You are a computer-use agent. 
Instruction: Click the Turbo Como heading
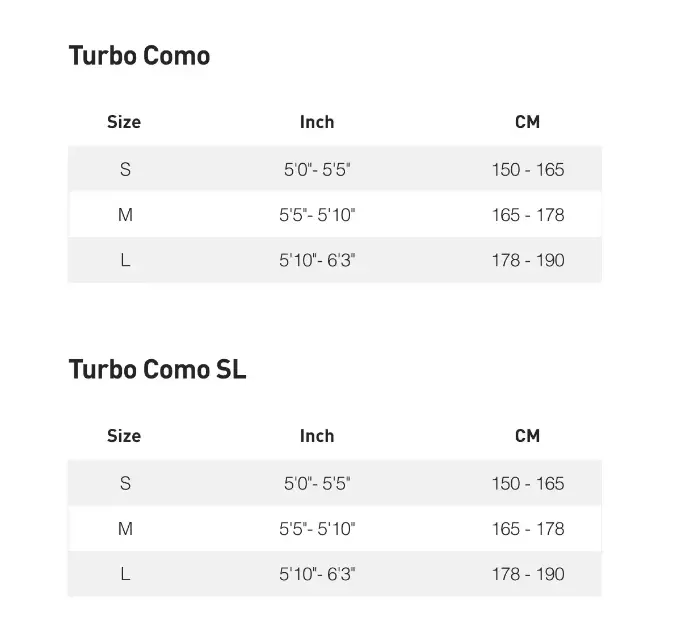pyautogui.click(x=139, y=55)
